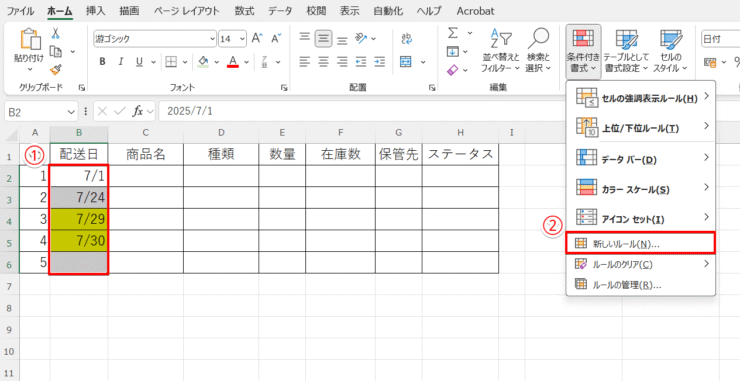Center text horizontally
This screenshot has height=381, width=740.
(x=323, y=61)
